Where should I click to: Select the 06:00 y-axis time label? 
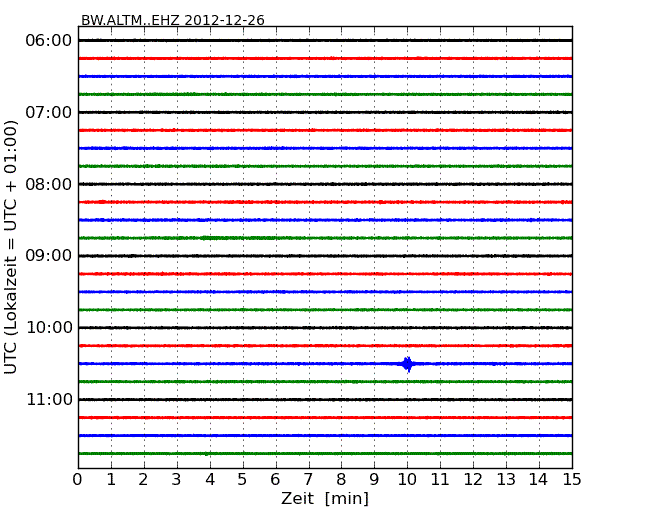(x=49, y=41)
